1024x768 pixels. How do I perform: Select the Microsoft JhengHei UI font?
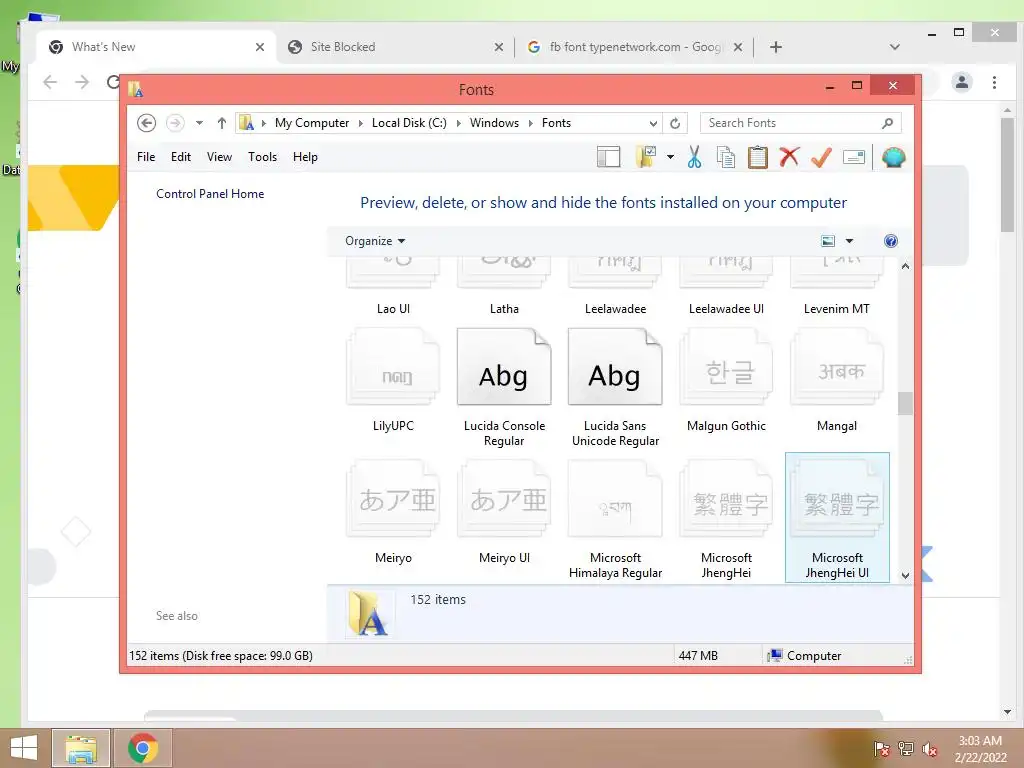837,517
